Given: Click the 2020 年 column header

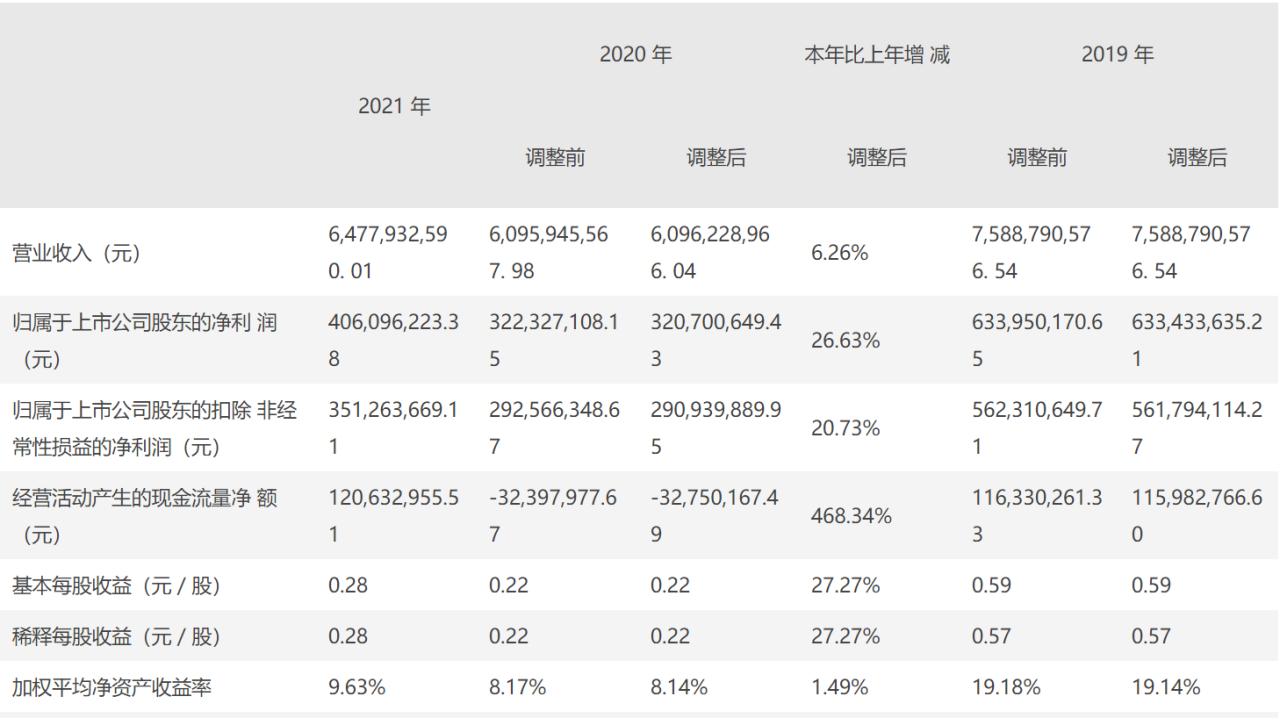Looking at the screenshot, I should click(635, 54).
